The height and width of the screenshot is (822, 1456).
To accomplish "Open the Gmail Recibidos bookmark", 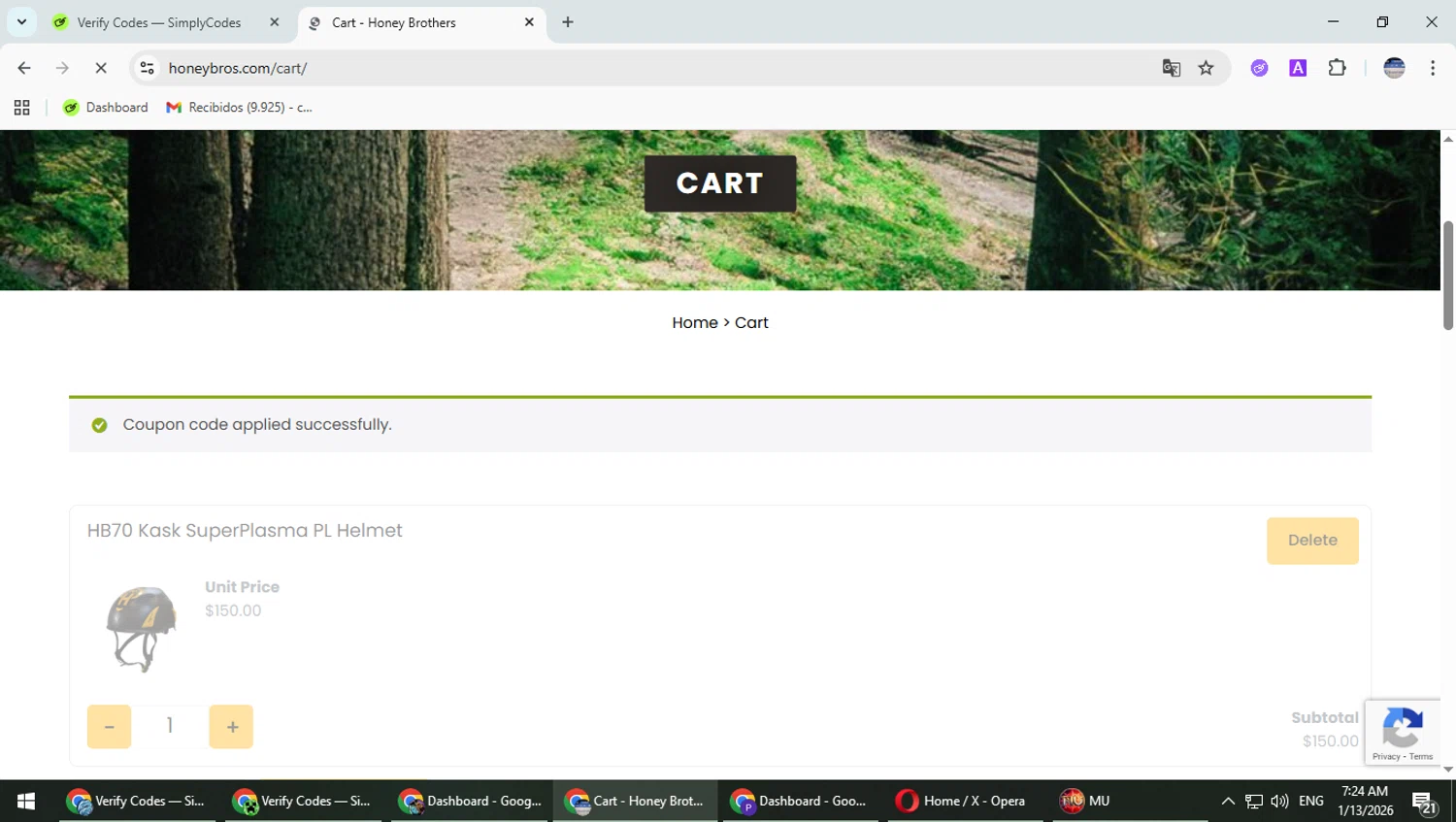I will (240, 108).
